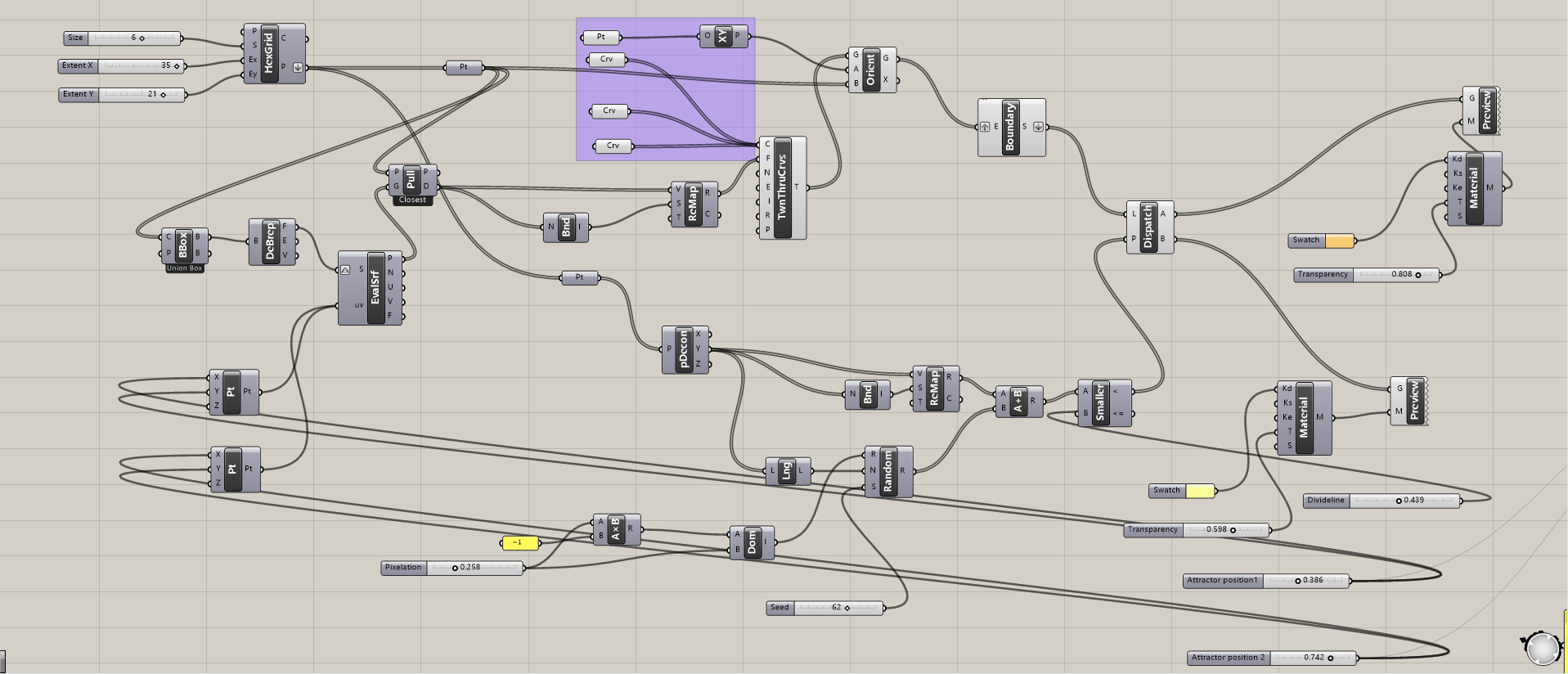The width and height of the screenshot is (1568, 674).
Task: Click the TwnThruCrvs component
Action: click(782, 187)
